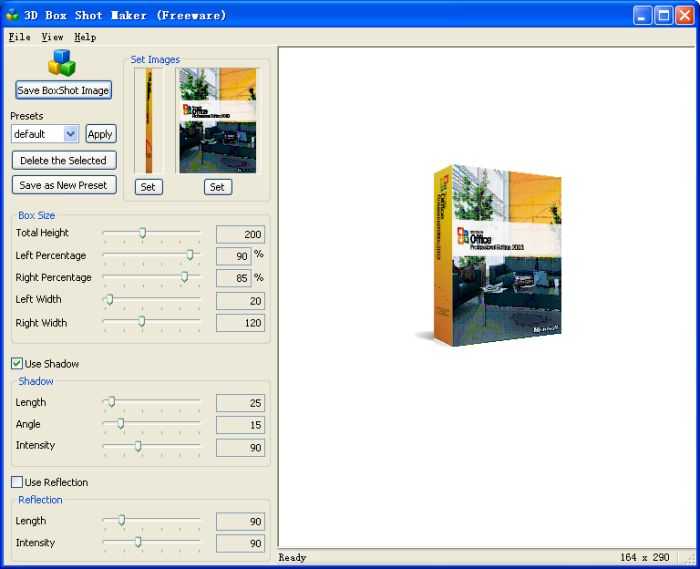
Task: Click the title bar application icon
Action: click(x=12, y=15)
